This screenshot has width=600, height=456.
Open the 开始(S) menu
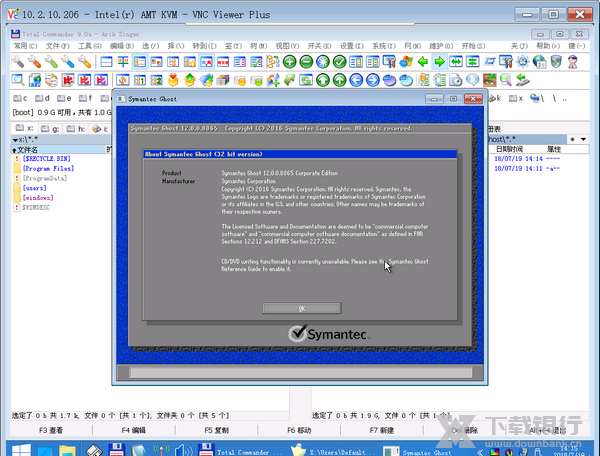[473, 46]
